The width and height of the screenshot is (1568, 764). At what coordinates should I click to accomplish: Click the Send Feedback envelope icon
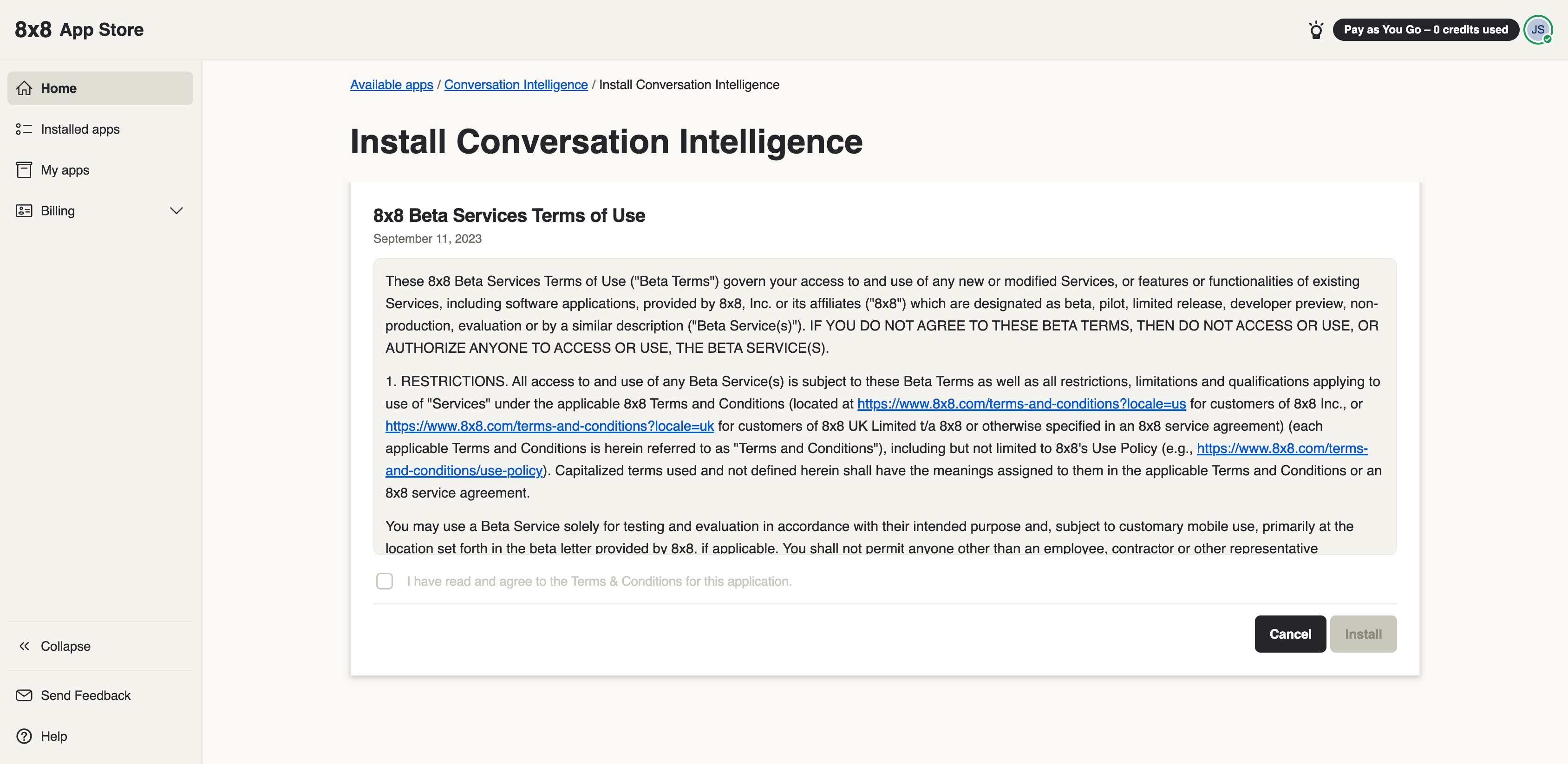pyautogui.click(x=24, y=695)
